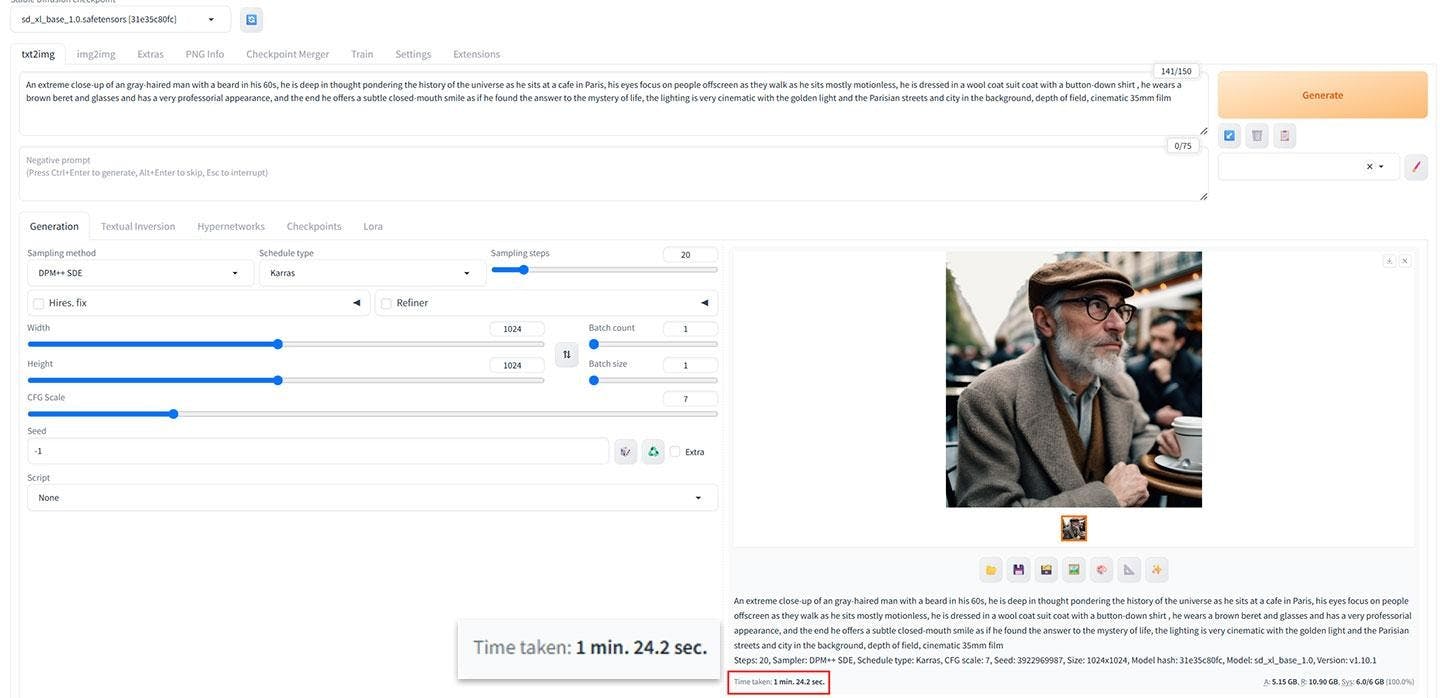The image size is (1440, 698).
Task: Open the Schedule type dropdown
Action: (x=372, y=273)
